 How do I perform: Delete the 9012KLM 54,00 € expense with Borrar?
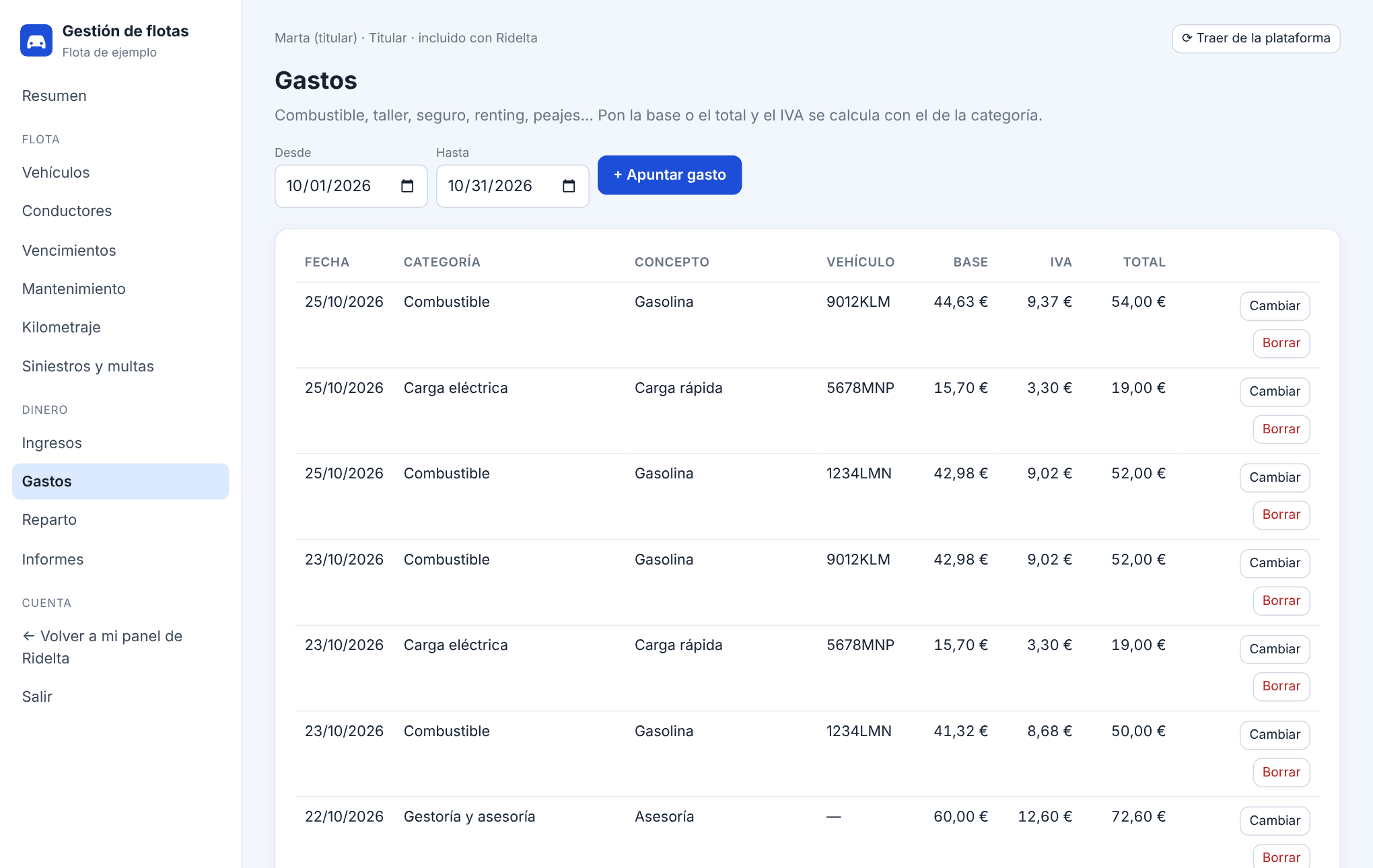coord(1281,343)
